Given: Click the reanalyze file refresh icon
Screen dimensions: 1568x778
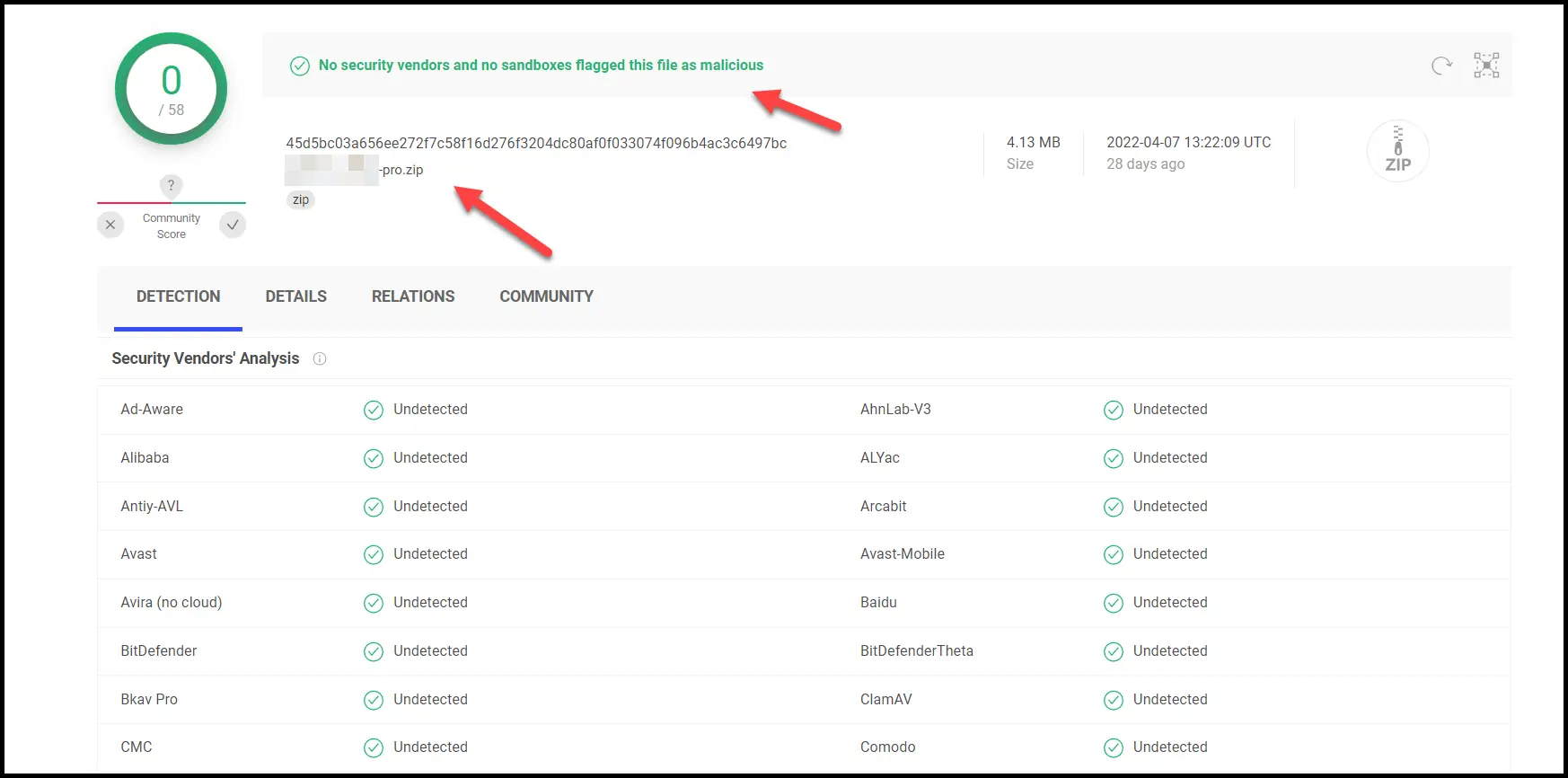Looking at the screenshot, I should coord(1441,66).
